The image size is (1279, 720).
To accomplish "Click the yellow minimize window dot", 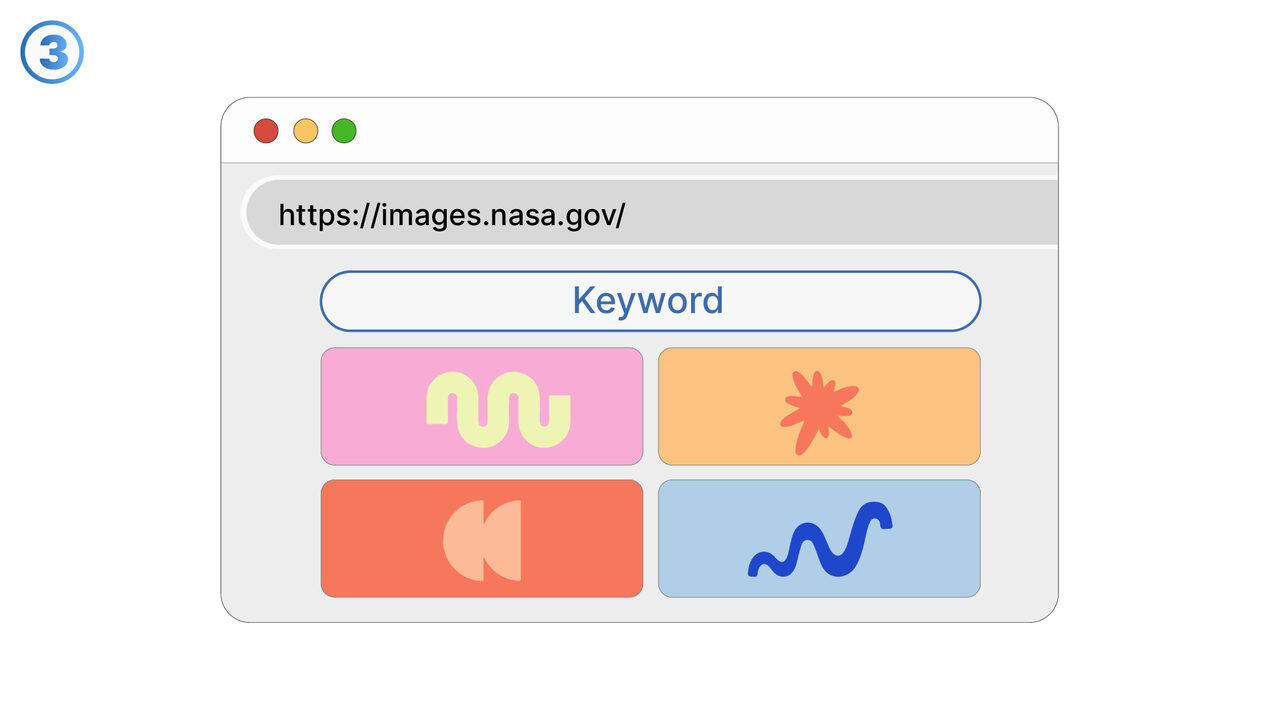I will pos(305,131).
